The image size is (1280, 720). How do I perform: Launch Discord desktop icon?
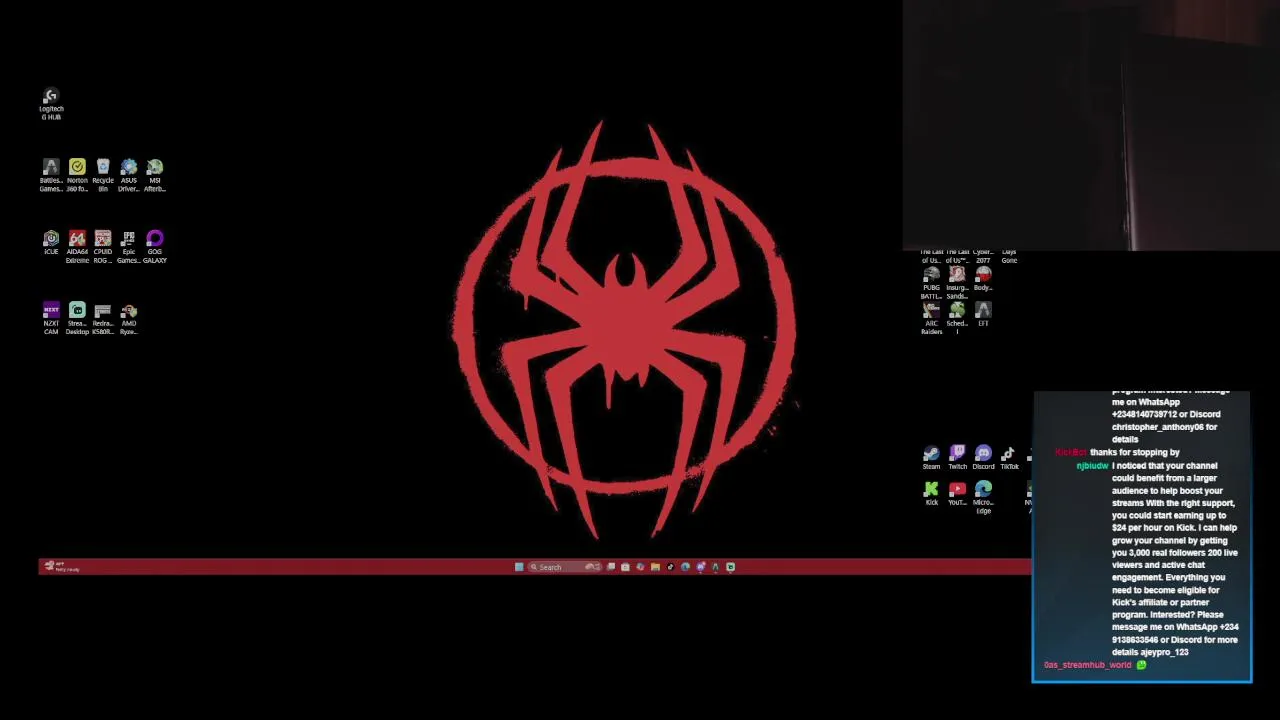coord(983,458)
